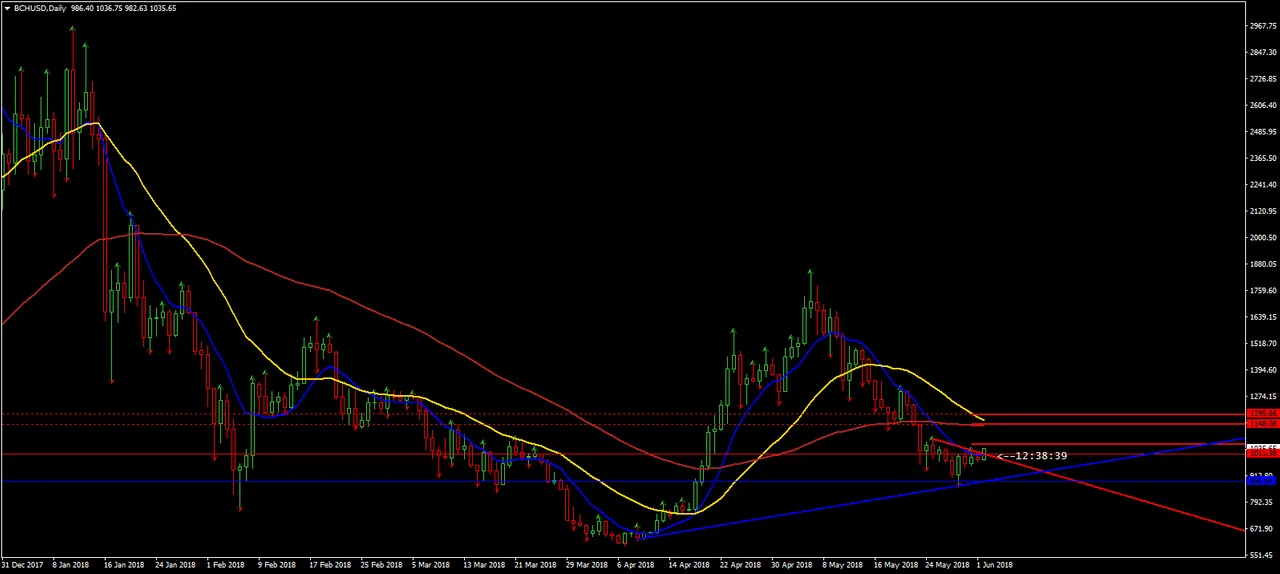Select the red price level label 1148.06
This screenshot has width=1280, height=574.
(1261, 424)
